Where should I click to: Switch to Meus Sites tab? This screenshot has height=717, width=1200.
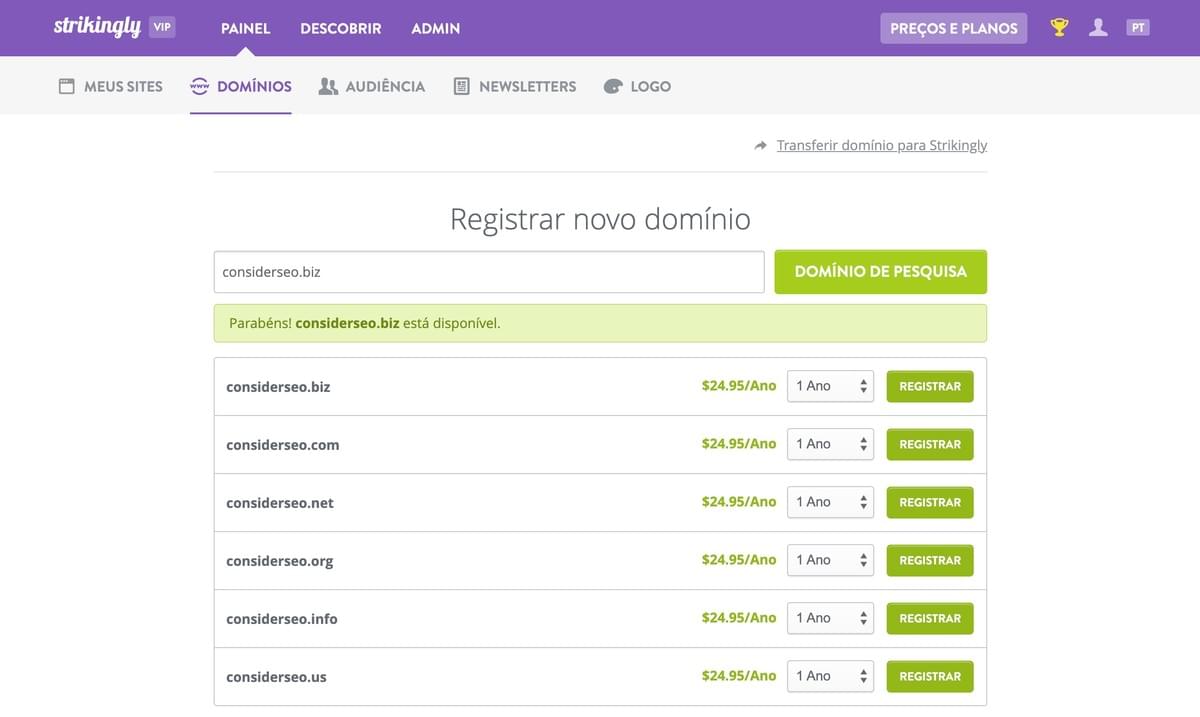111,86
